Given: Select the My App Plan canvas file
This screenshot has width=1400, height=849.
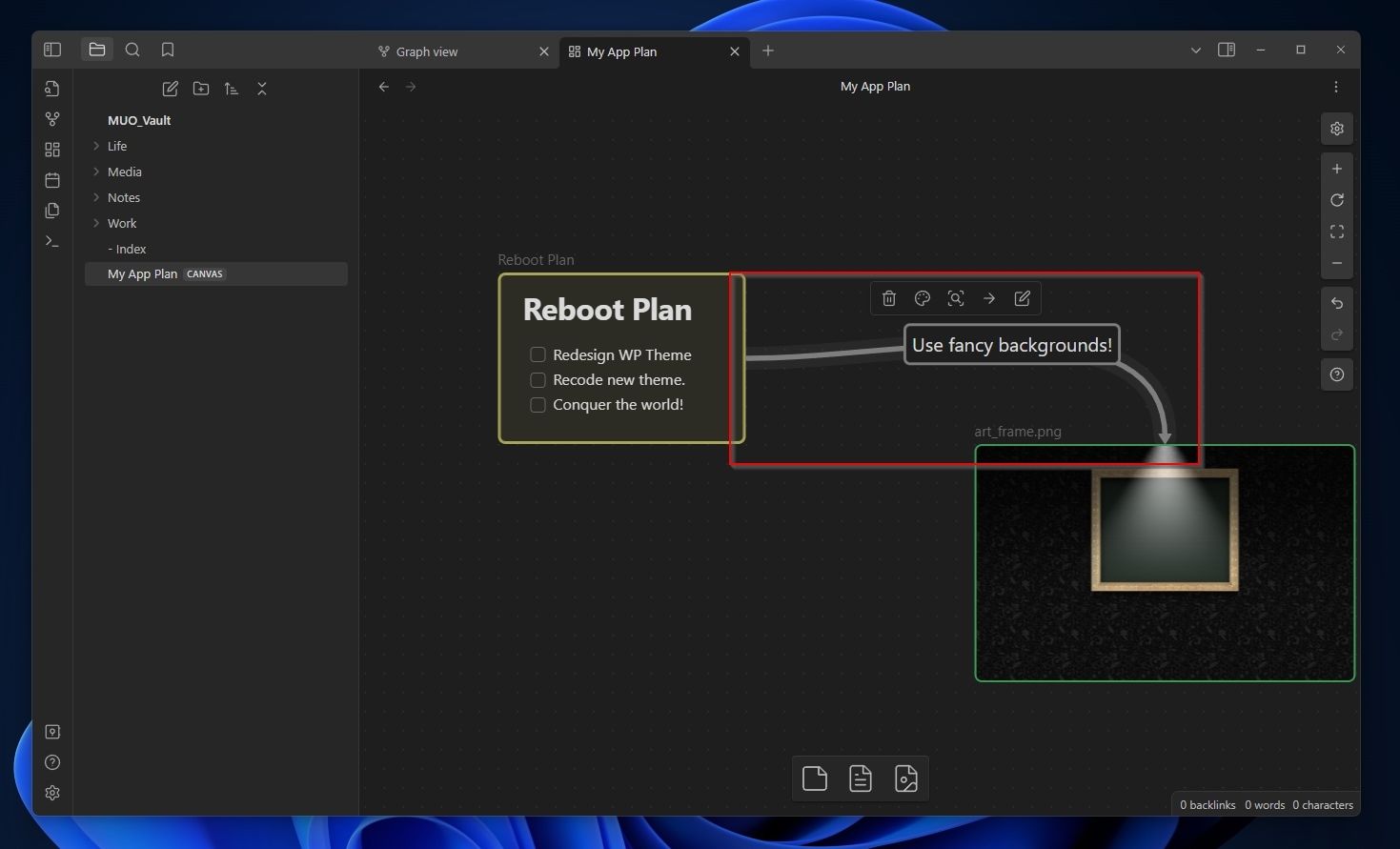Looking at the screenshot, I should pyautogui.click(x=142, y=273).
